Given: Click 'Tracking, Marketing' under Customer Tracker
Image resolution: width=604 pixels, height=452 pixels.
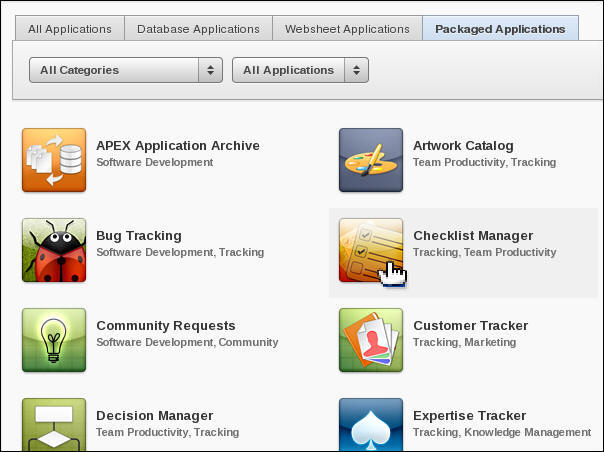Looking at the screenshot, I should point(465,342).
